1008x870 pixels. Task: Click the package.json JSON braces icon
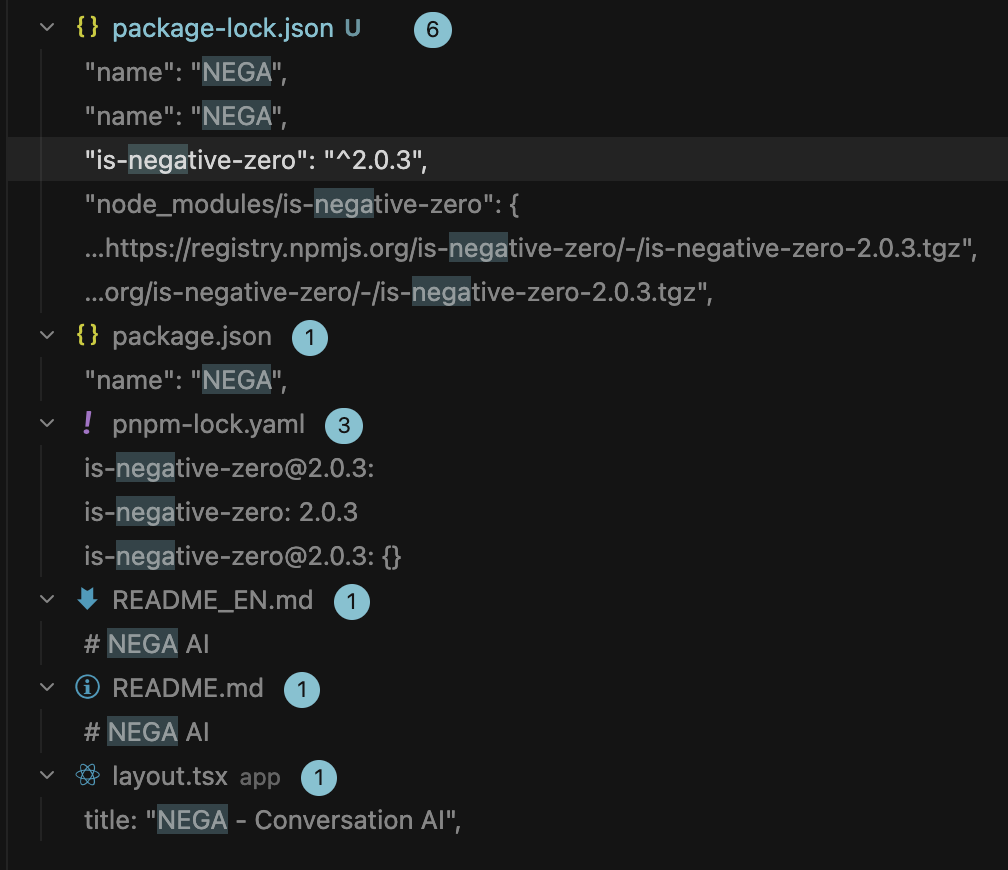coord(87,336)
